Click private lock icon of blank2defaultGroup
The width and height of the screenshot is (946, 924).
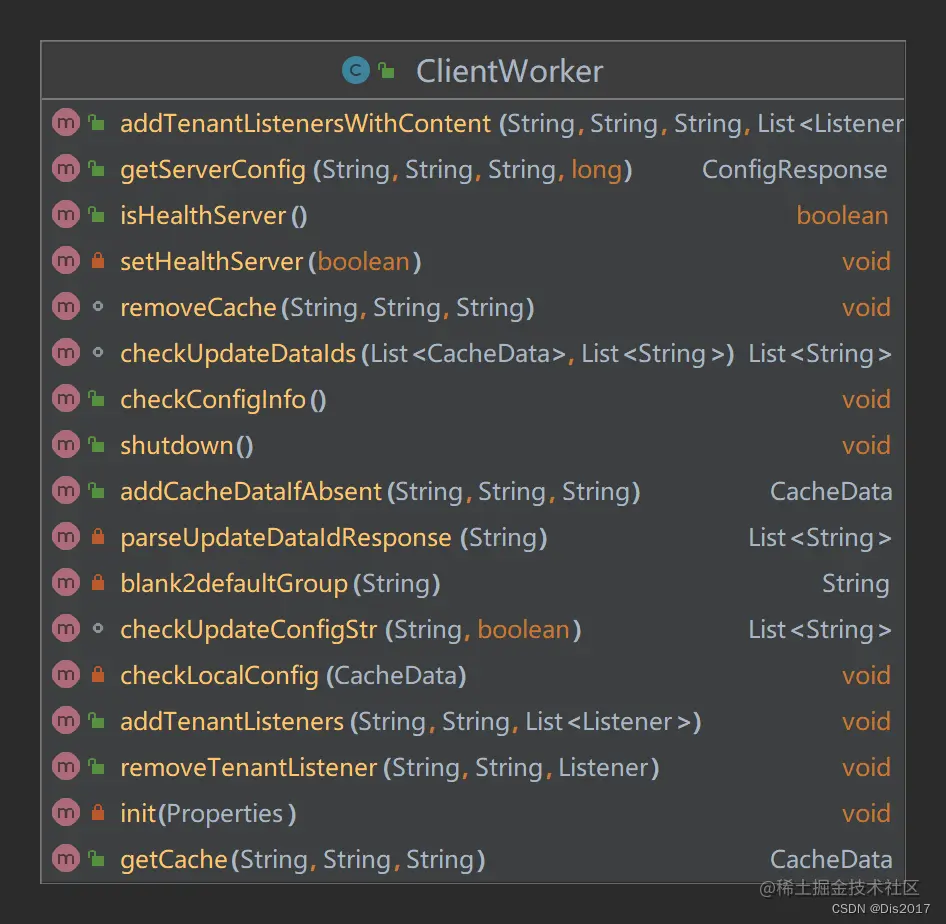click(97, 583)
